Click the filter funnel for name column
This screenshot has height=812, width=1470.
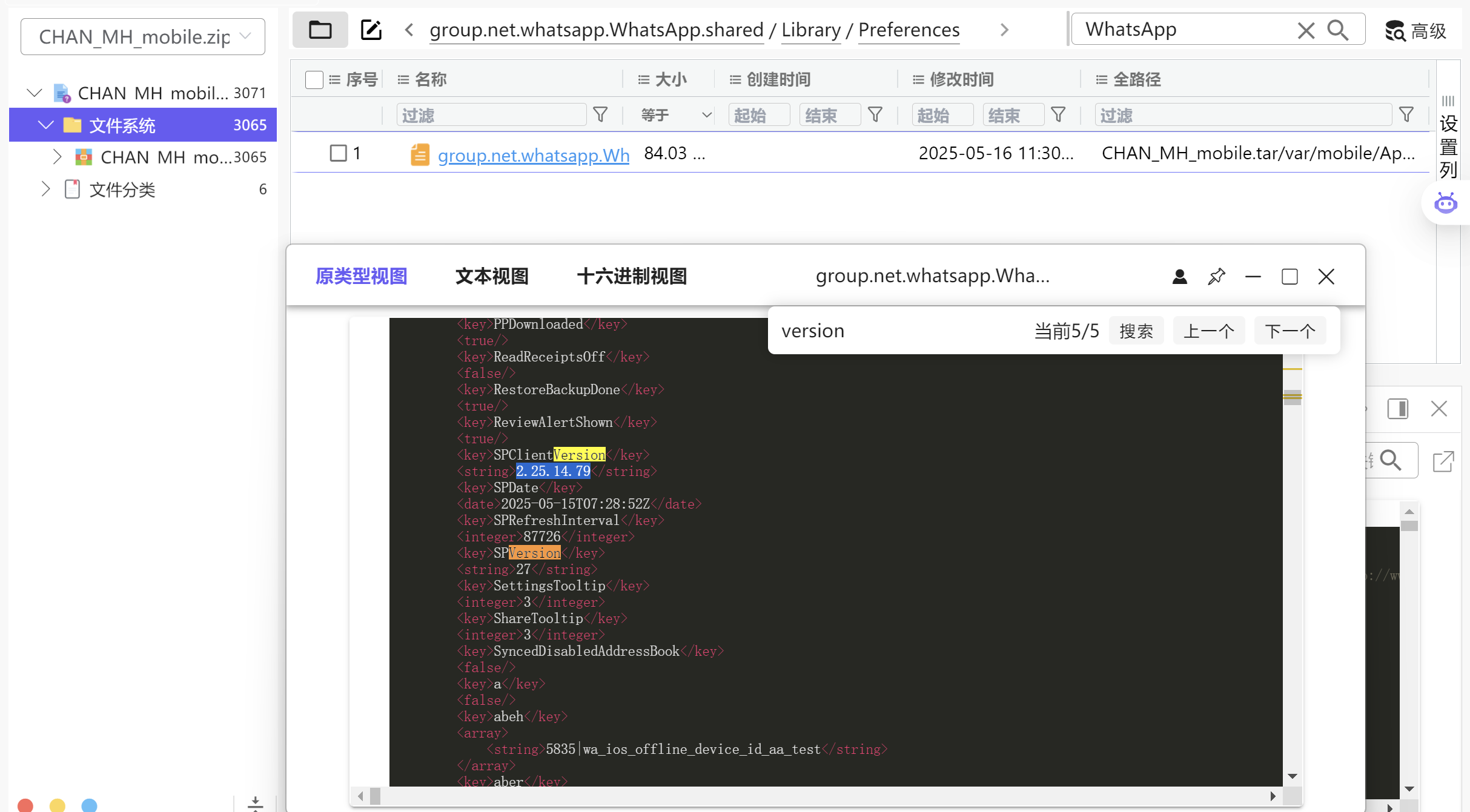600,114
